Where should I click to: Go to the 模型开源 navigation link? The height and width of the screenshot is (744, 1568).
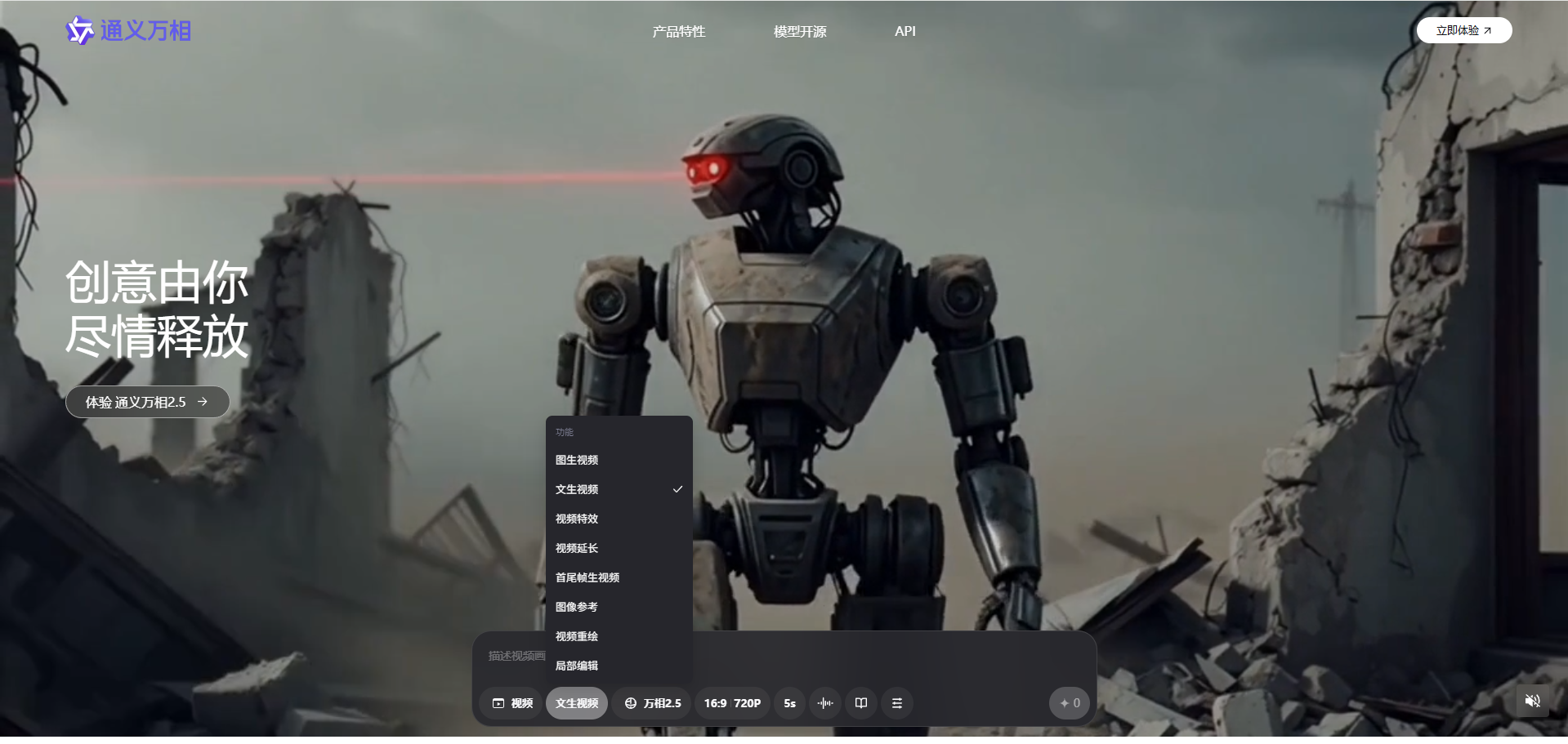(x=800, y=31)
